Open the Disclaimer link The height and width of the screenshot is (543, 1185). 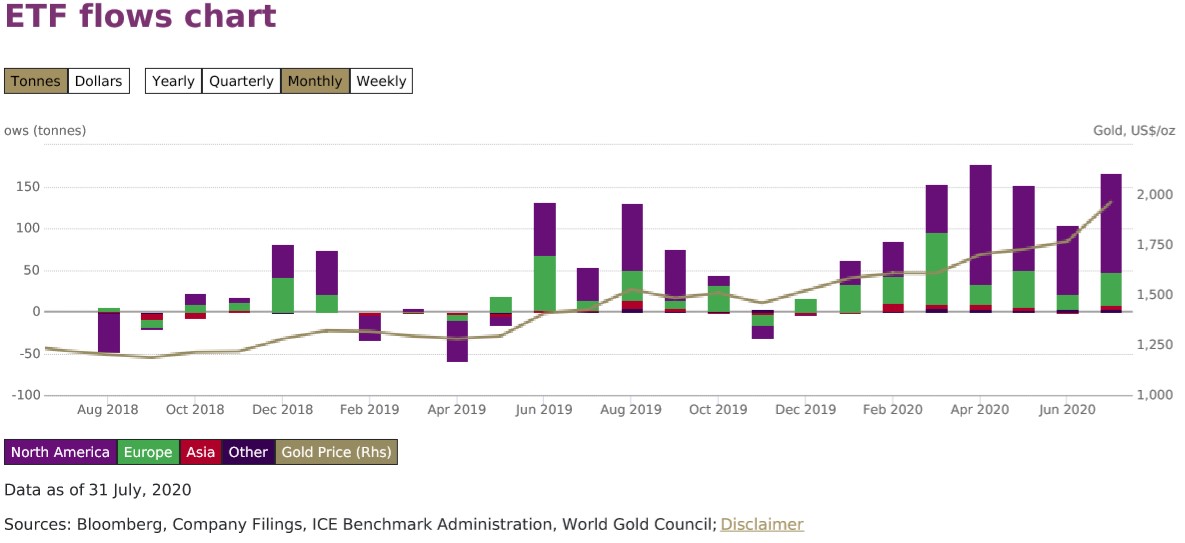[761, 524]
